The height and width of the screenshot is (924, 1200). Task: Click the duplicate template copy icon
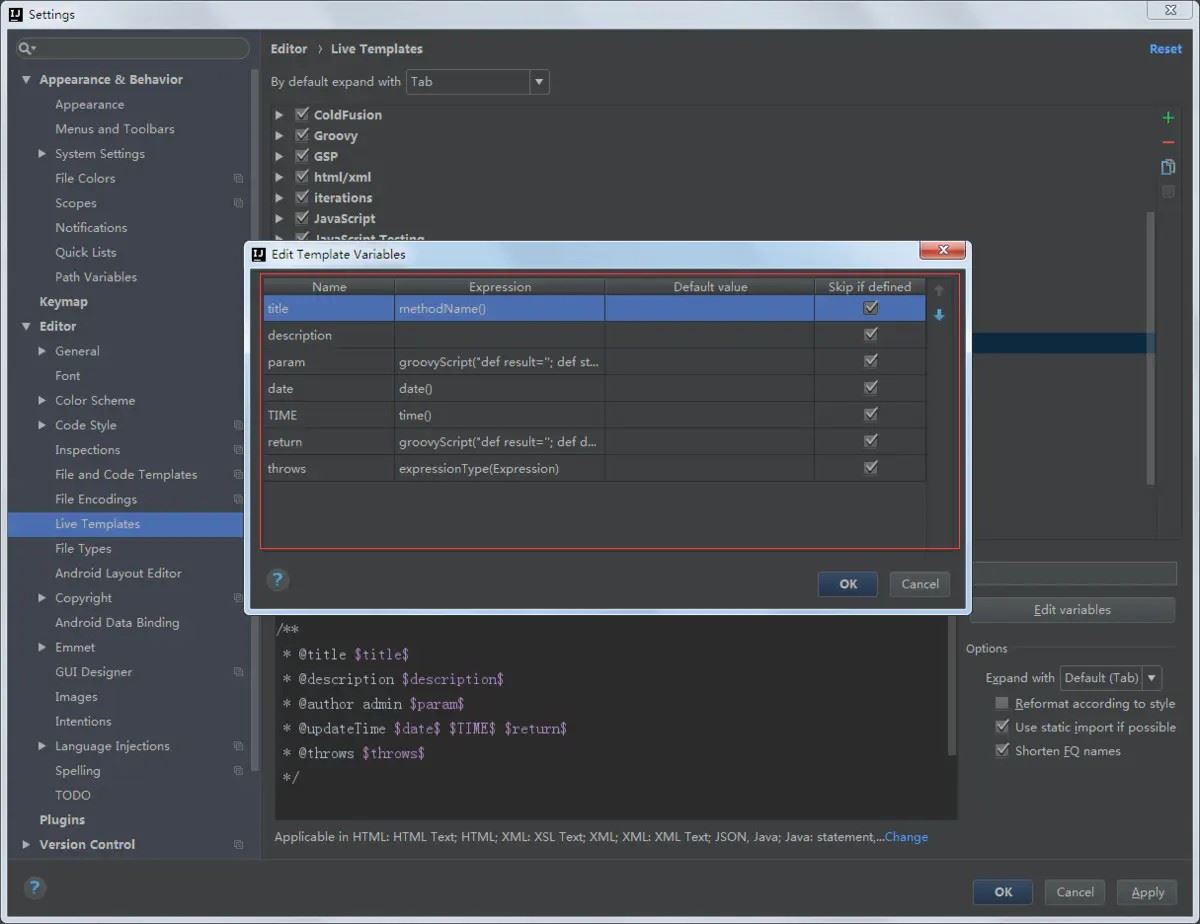(1167, 167)
